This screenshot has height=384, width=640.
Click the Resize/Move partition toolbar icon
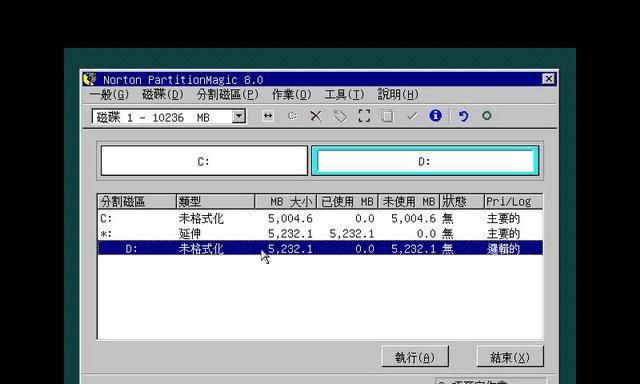pyautogui.click(x=268, y=116)
